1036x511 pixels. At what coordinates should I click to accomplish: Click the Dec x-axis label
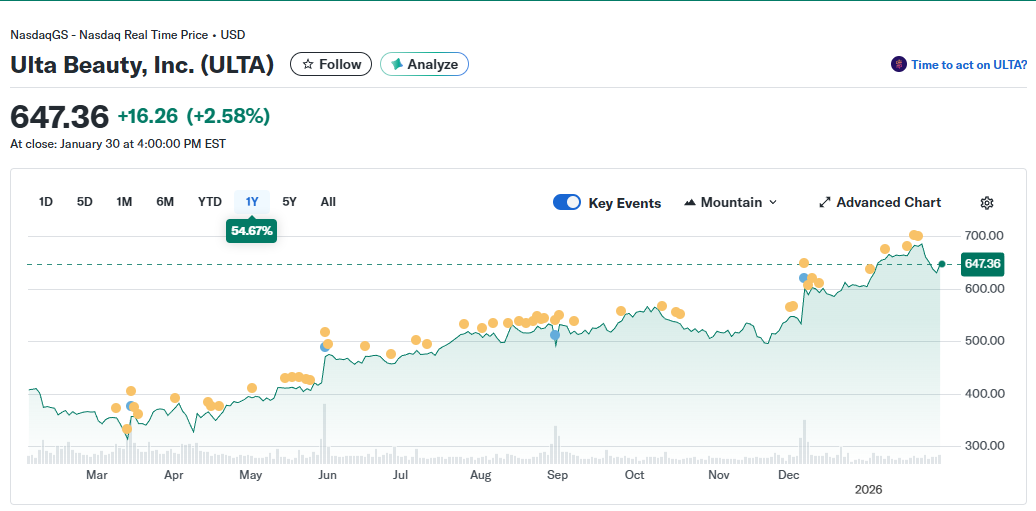(788, 475)
